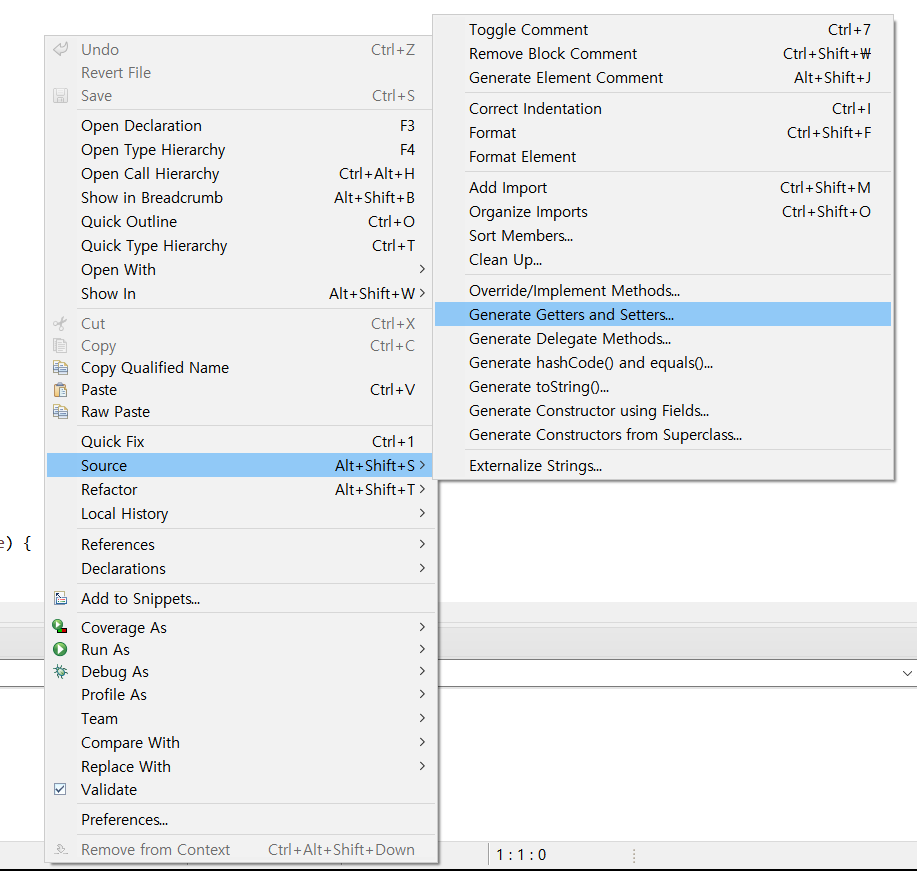Viewport: 917px width, 871px height.
Task: Click the green Run As icon
Action: coord(60,649)
